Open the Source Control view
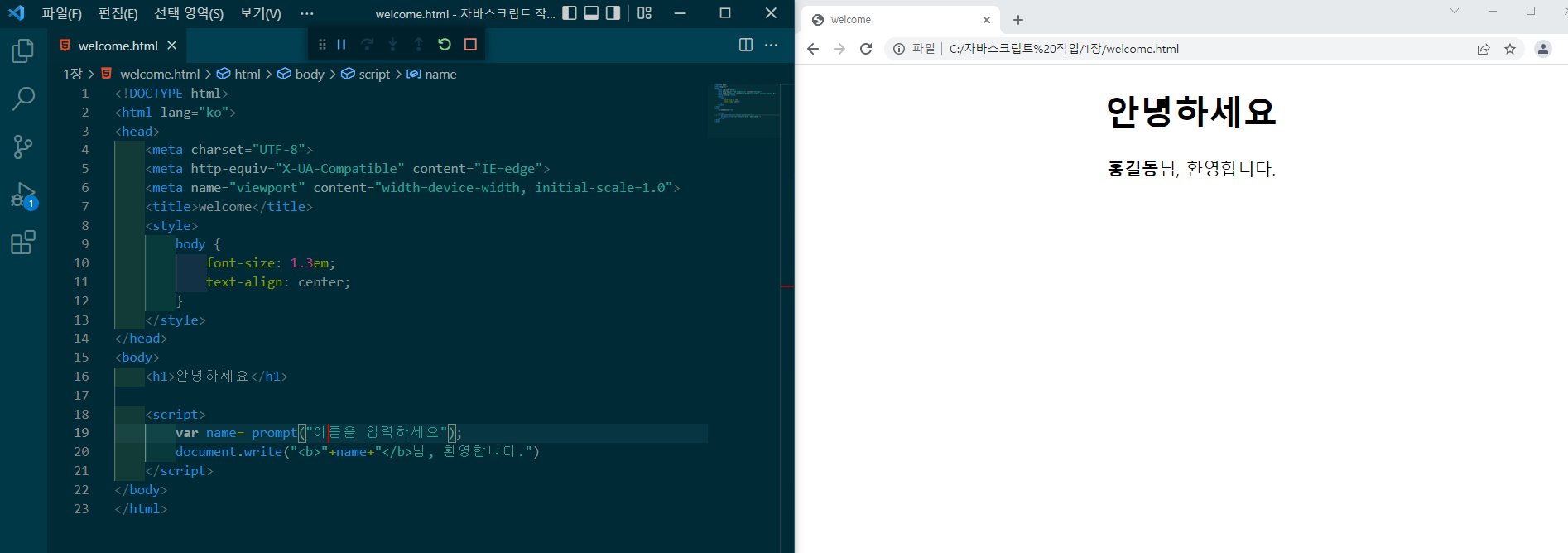 [23, 147]
